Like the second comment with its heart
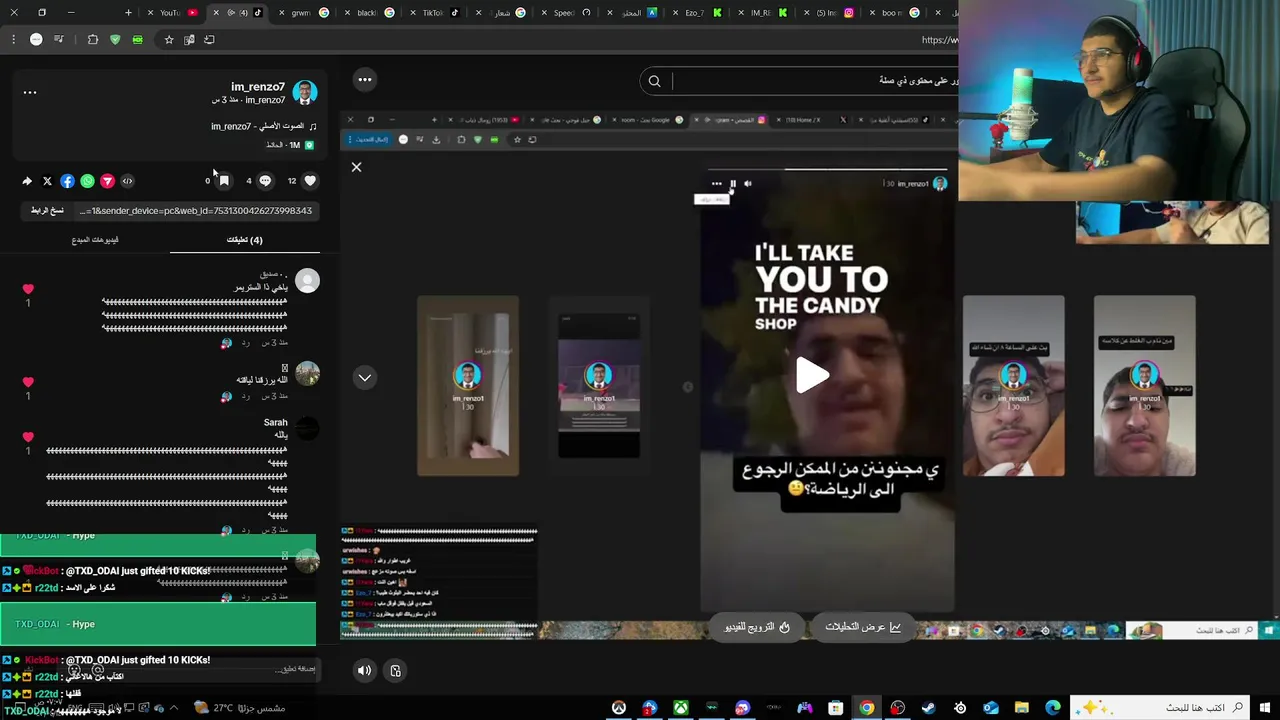Viewport: 1280px width, 720px height. (28, 382)
